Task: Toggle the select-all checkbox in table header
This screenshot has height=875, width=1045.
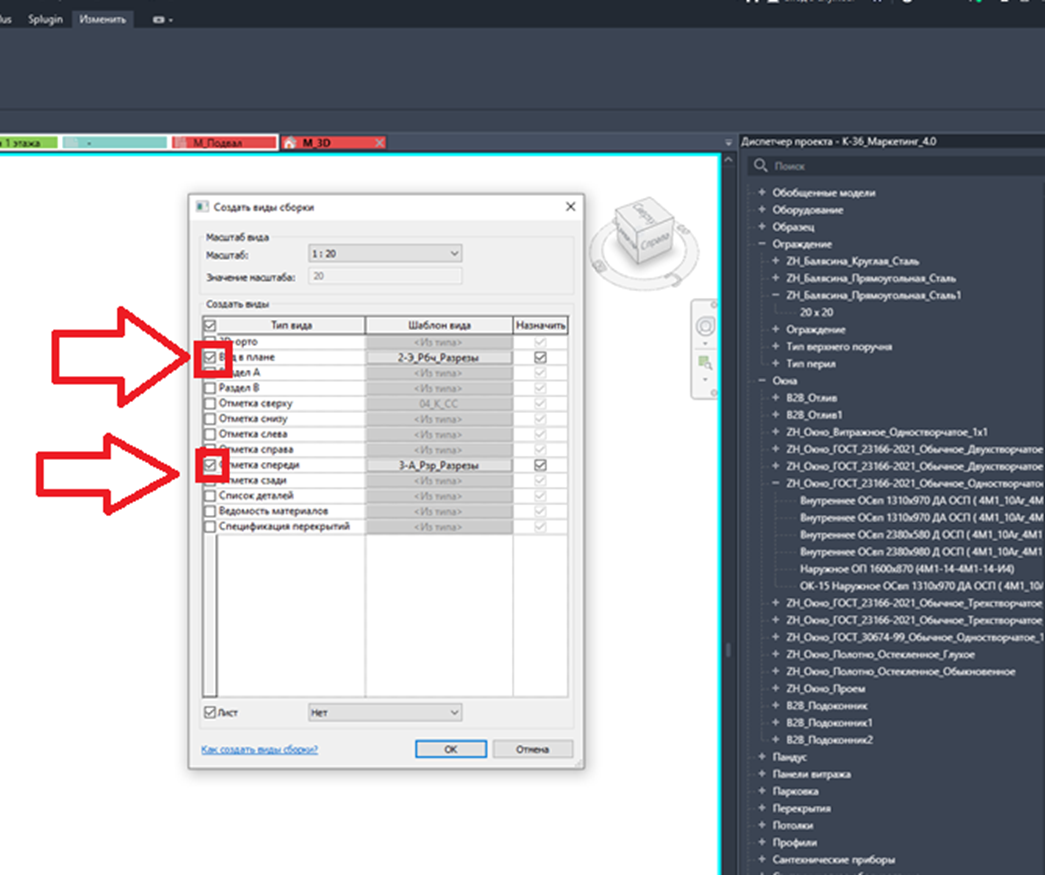Action: 210,325
